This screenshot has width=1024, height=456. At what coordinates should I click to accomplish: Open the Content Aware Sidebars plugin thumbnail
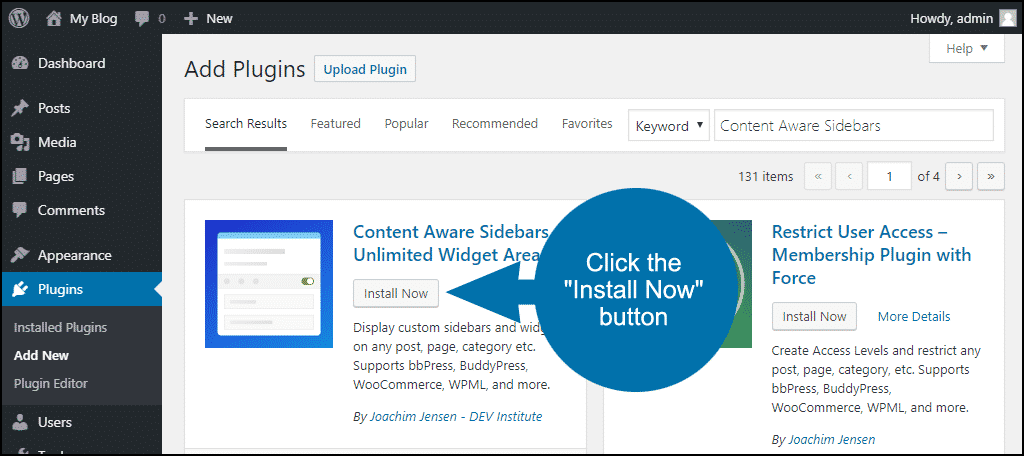[269, 284]
